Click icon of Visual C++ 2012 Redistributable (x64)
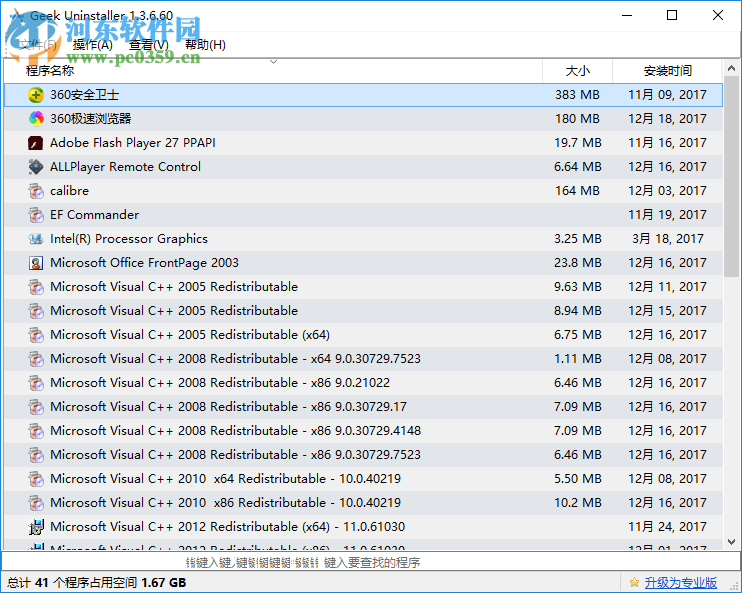 pos(36,527)
